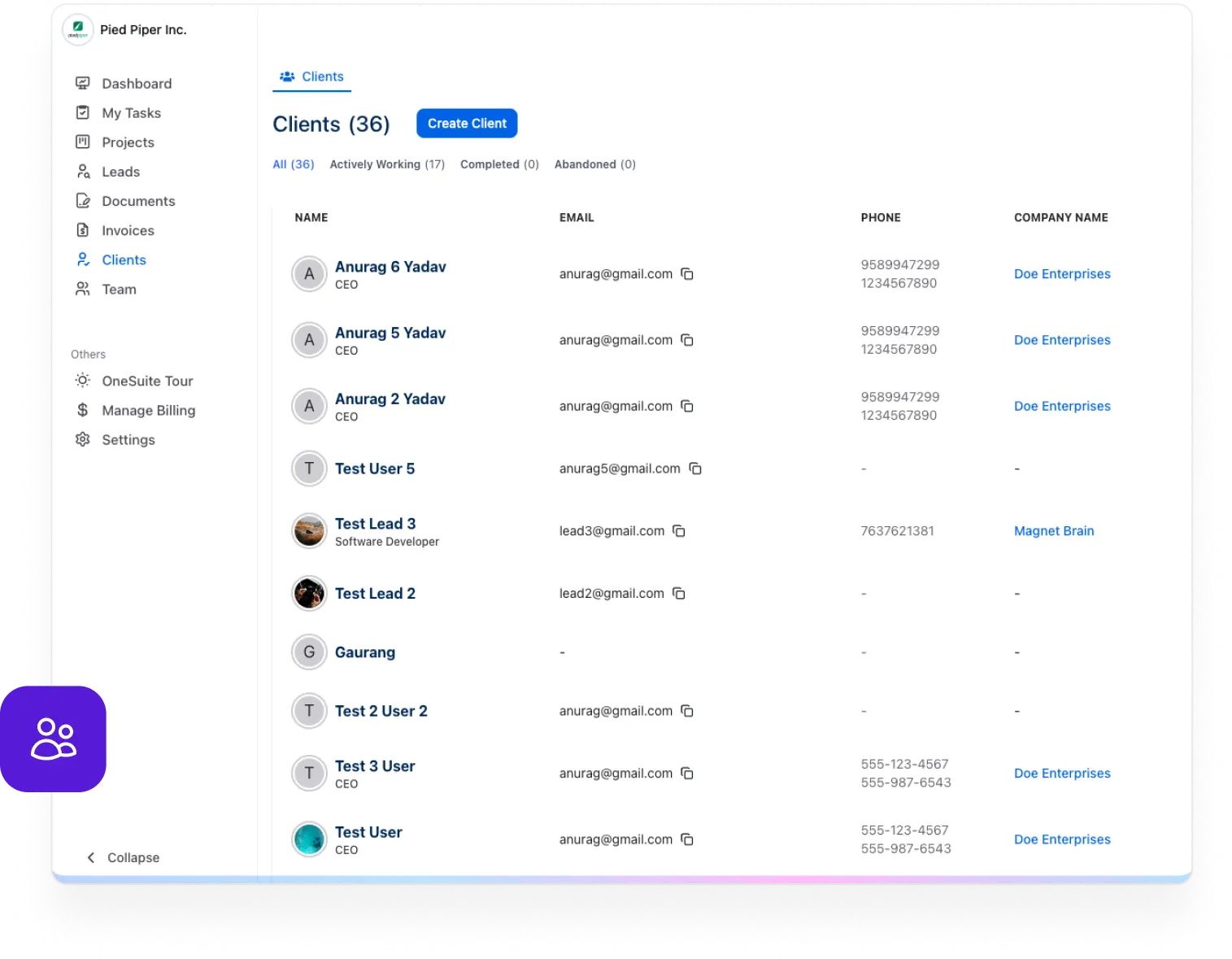Open Anurag 6 Yadav client profile

tap(390, 267)
